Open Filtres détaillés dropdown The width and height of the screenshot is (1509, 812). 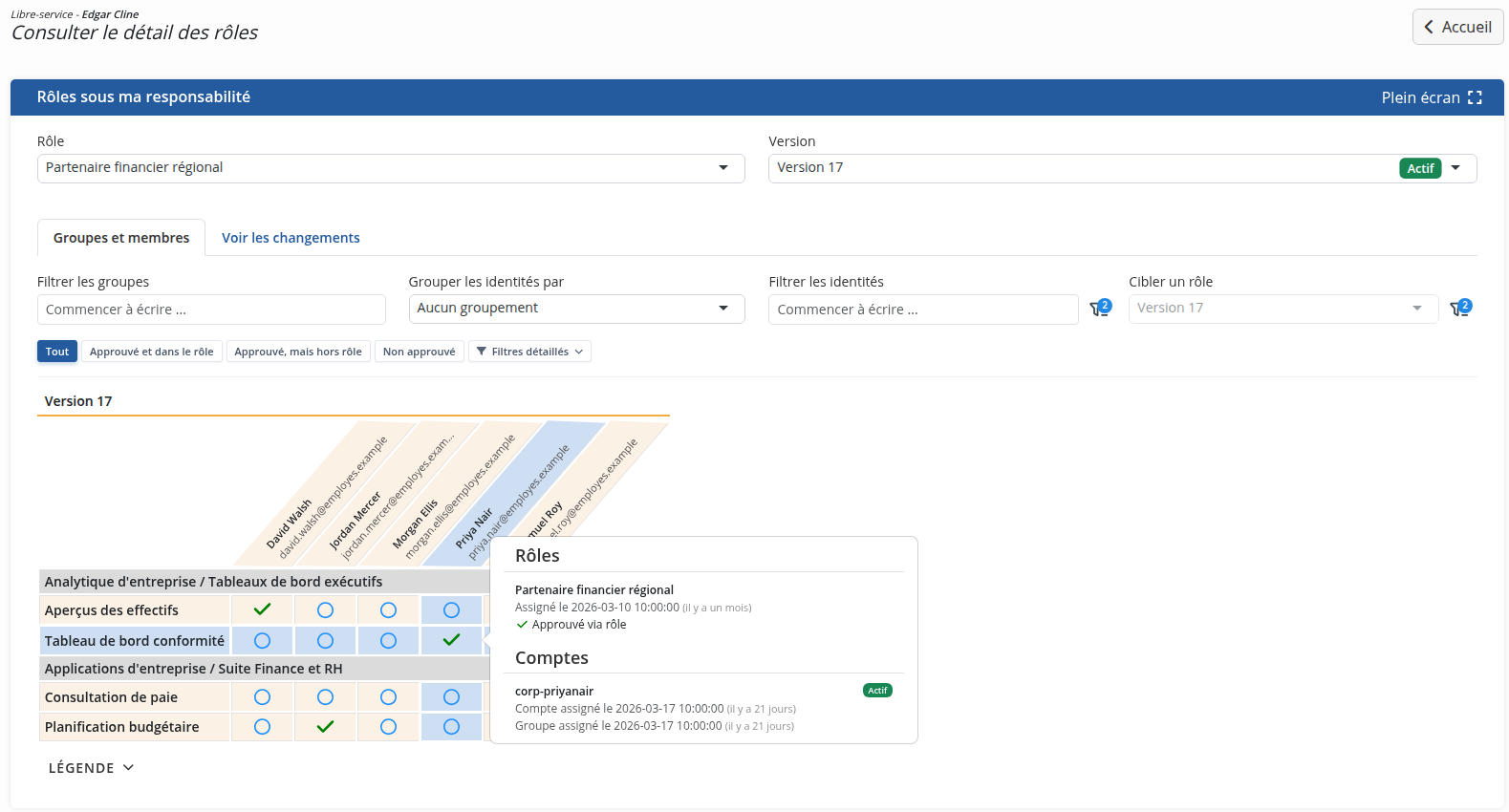pyautogui.click(x=529, y=352)
